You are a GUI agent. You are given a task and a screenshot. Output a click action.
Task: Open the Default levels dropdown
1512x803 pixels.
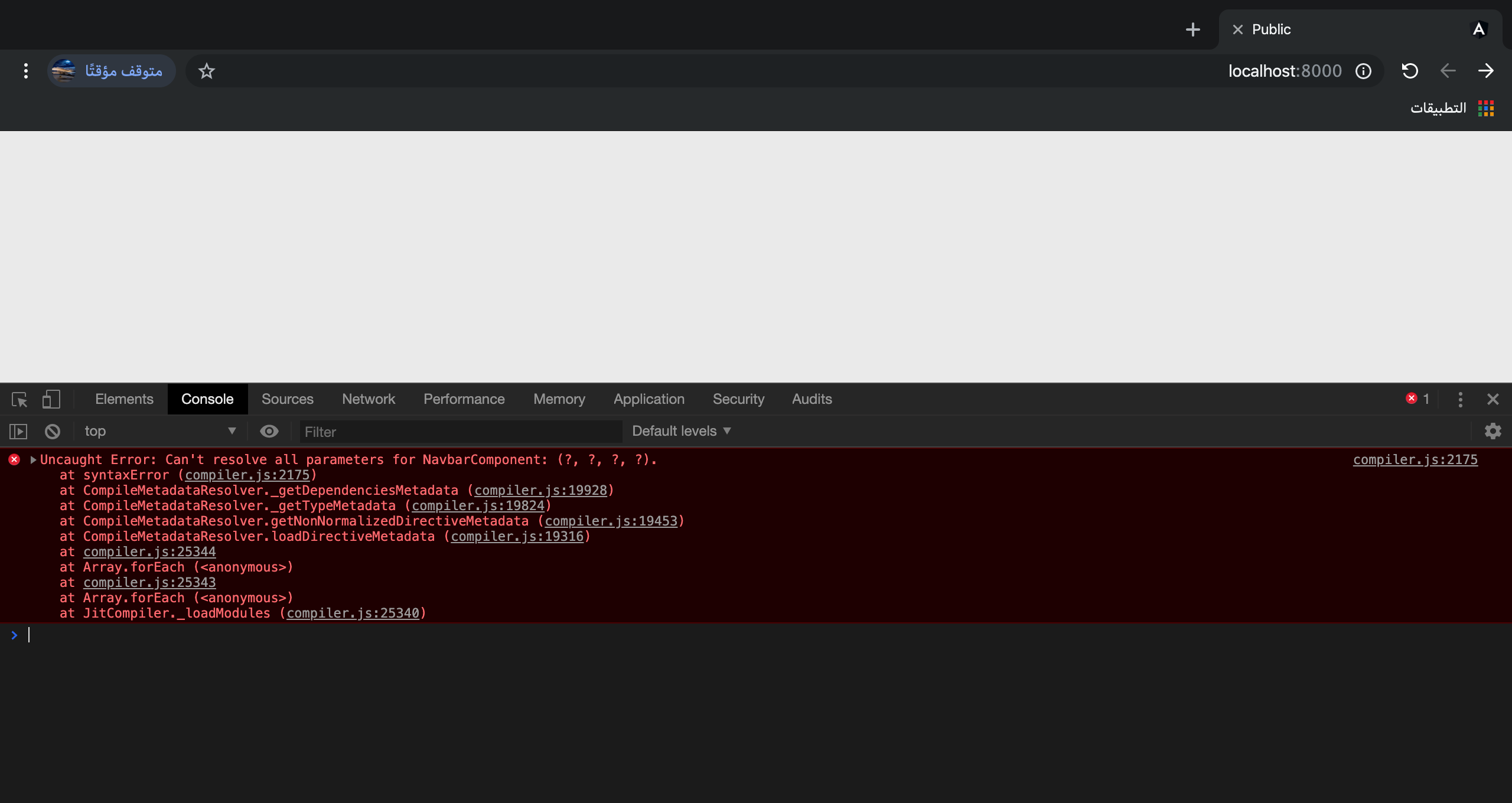click(x=679, y=431)
